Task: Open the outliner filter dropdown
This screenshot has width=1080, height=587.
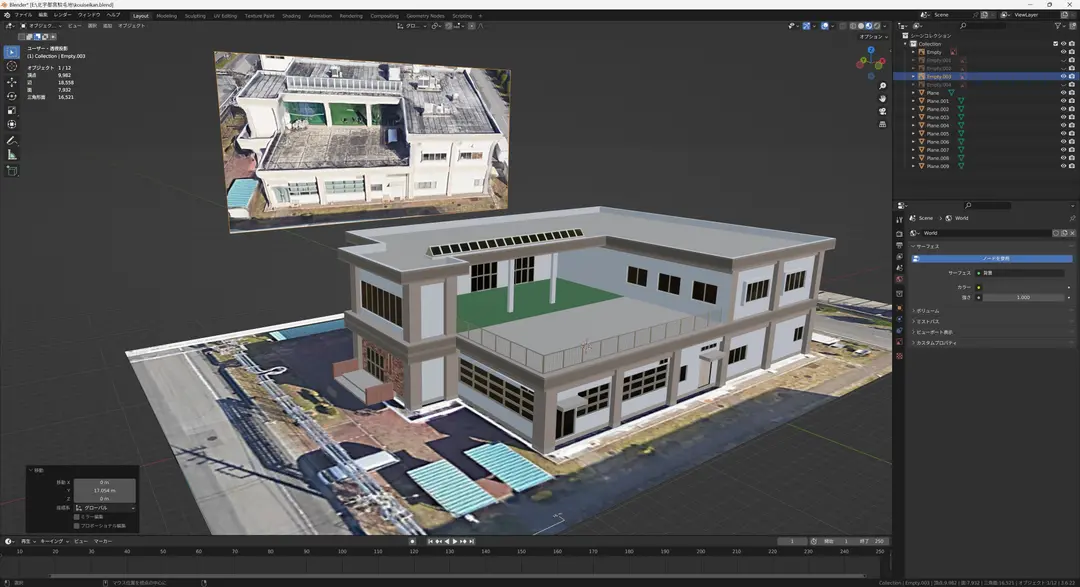Action: [x=1060, y=25]
